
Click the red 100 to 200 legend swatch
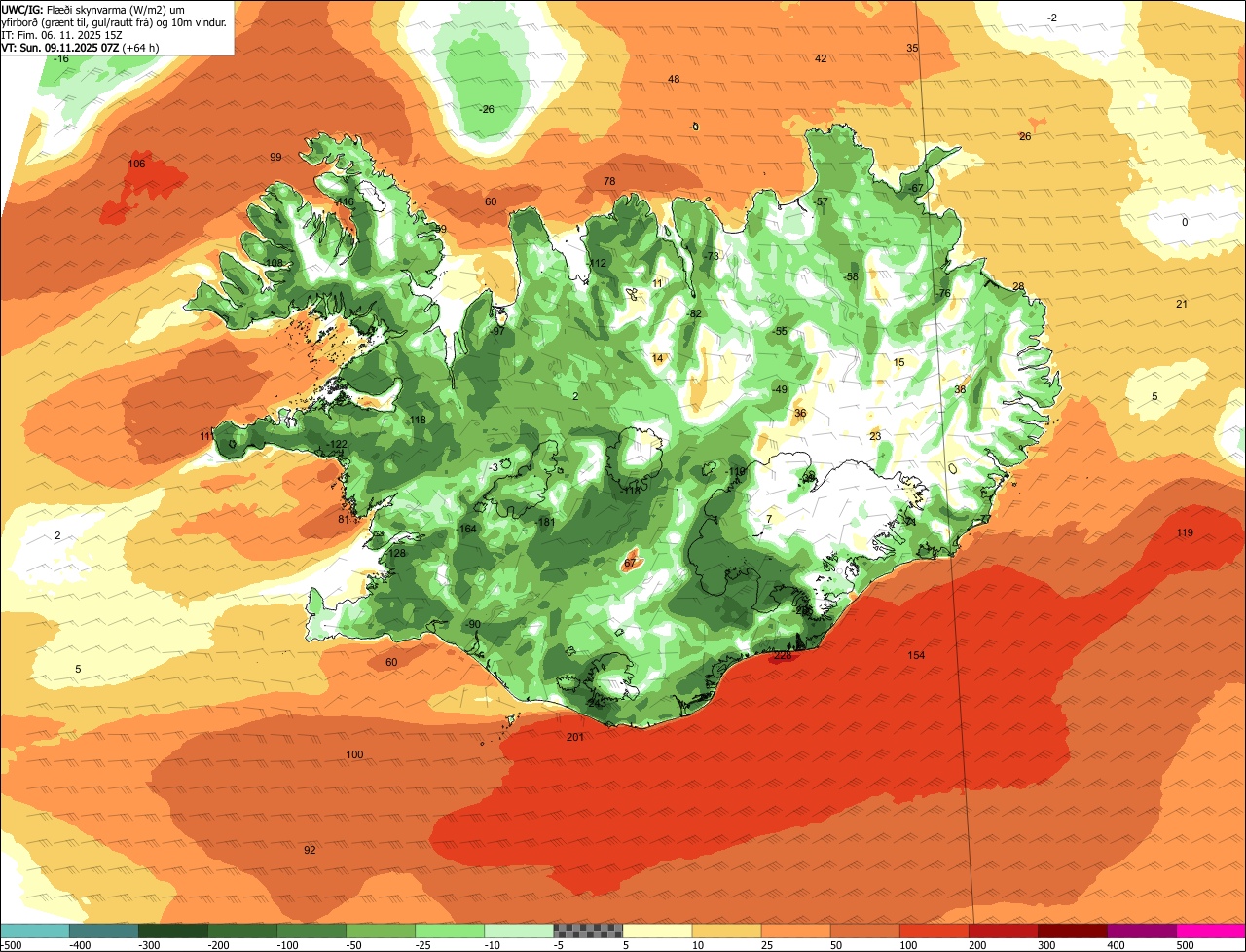pyautogui.click(x=934, y=931)
